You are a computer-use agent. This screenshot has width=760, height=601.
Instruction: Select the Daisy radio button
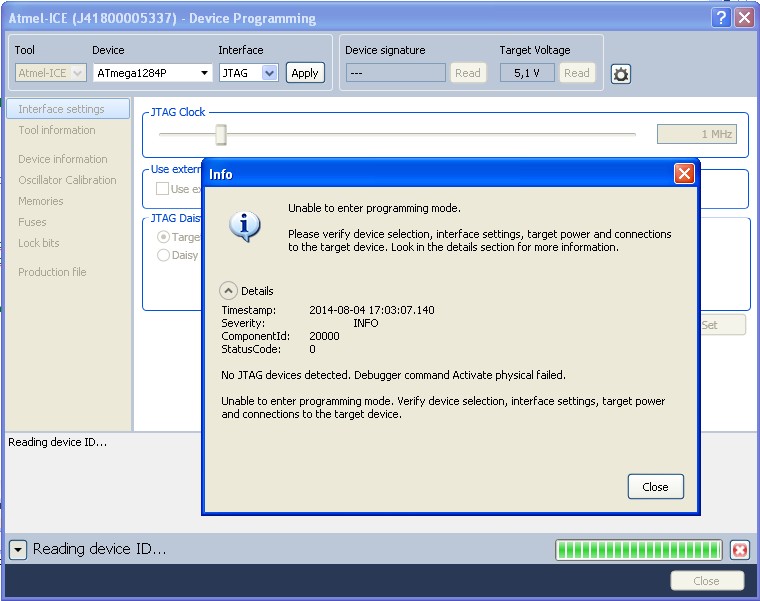(163, 255)
